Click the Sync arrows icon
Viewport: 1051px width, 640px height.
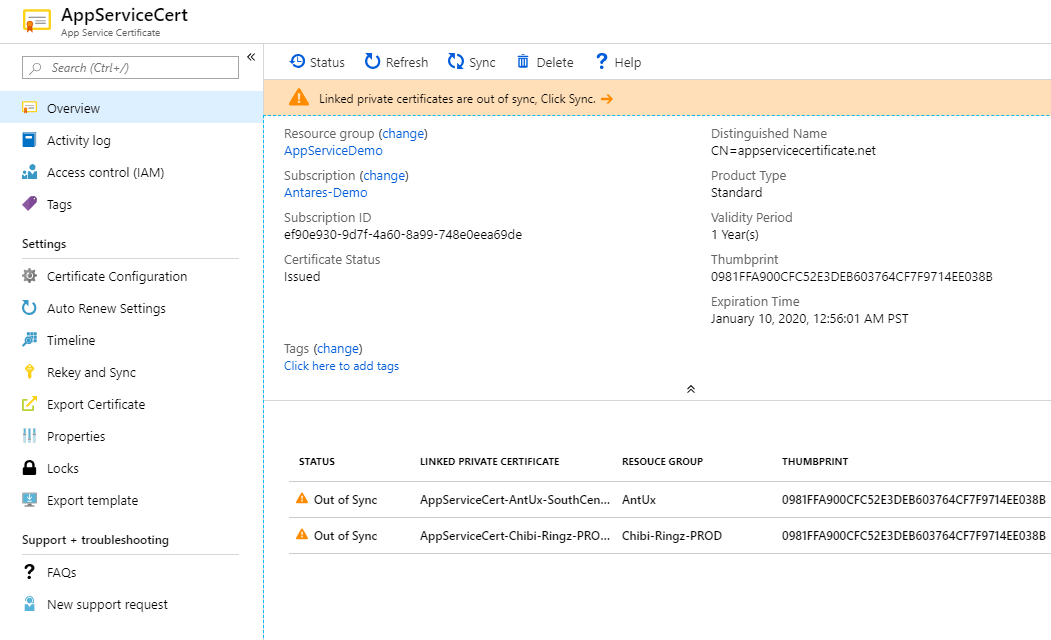456,62
